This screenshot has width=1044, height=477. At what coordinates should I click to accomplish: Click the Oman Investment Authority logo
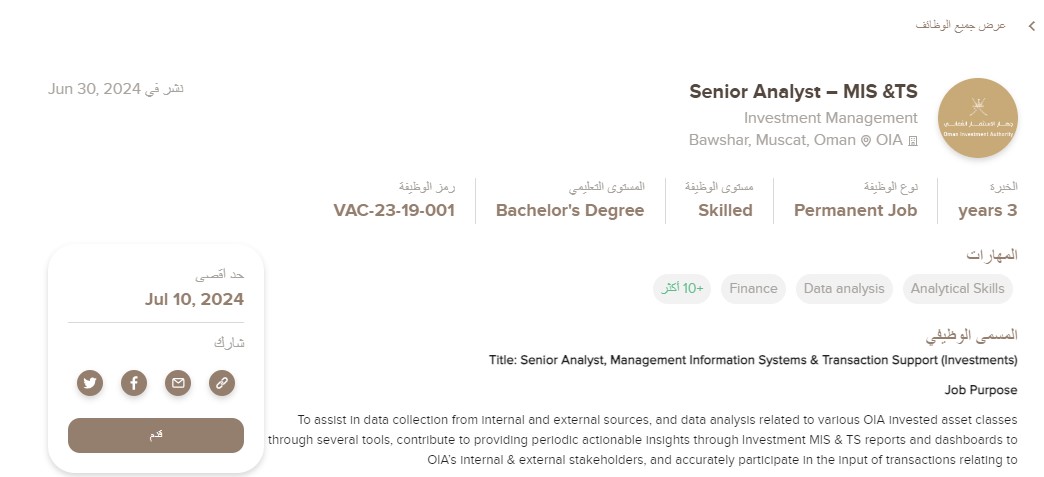click(x=977, y=118)
